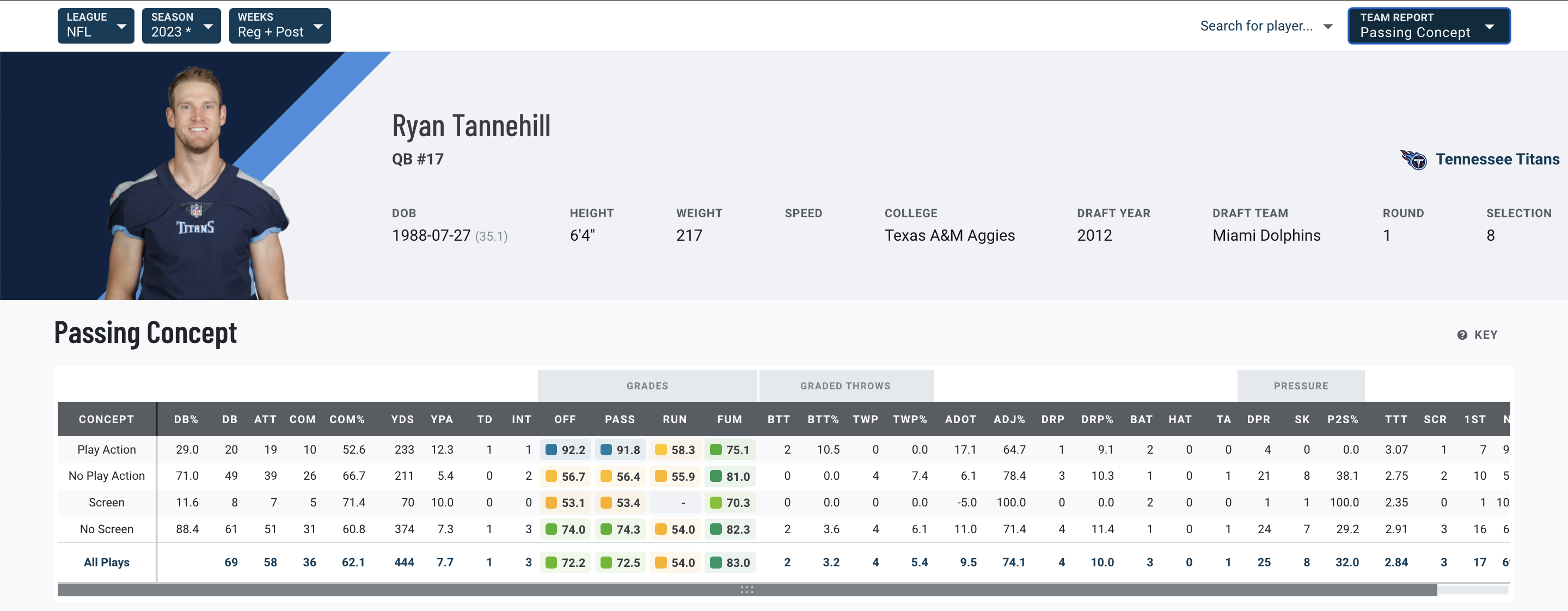Click the KEY help icon
Viewport: 1568px width, 611px height.
click(1462, 334)
